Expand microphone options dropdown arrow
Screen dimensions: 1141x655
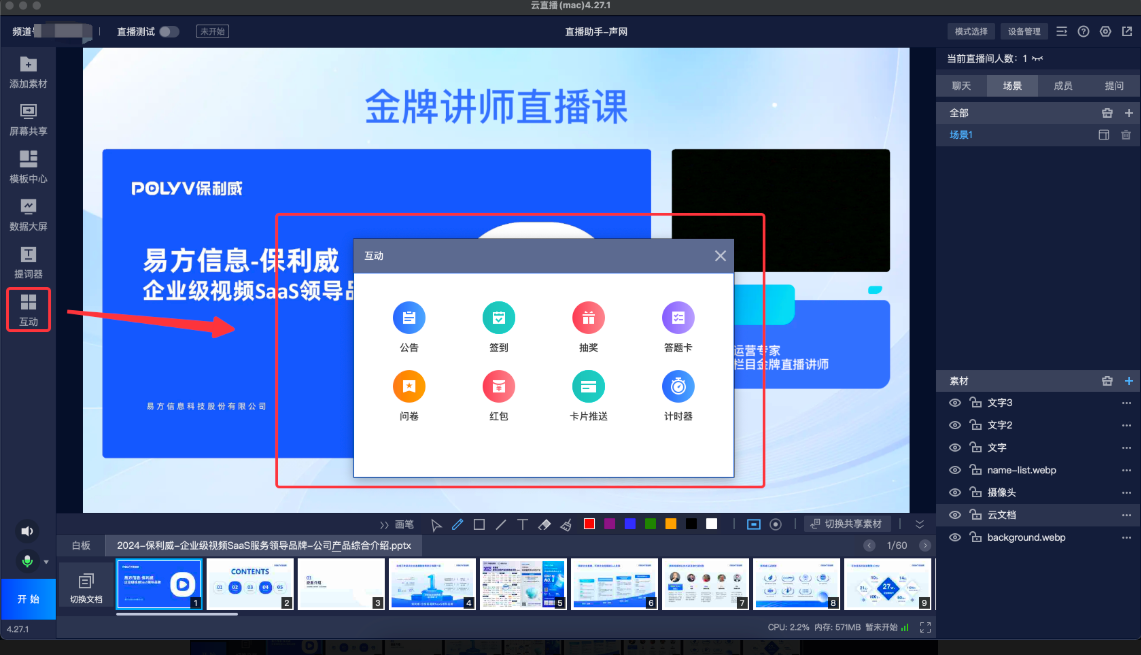[46, 562]
